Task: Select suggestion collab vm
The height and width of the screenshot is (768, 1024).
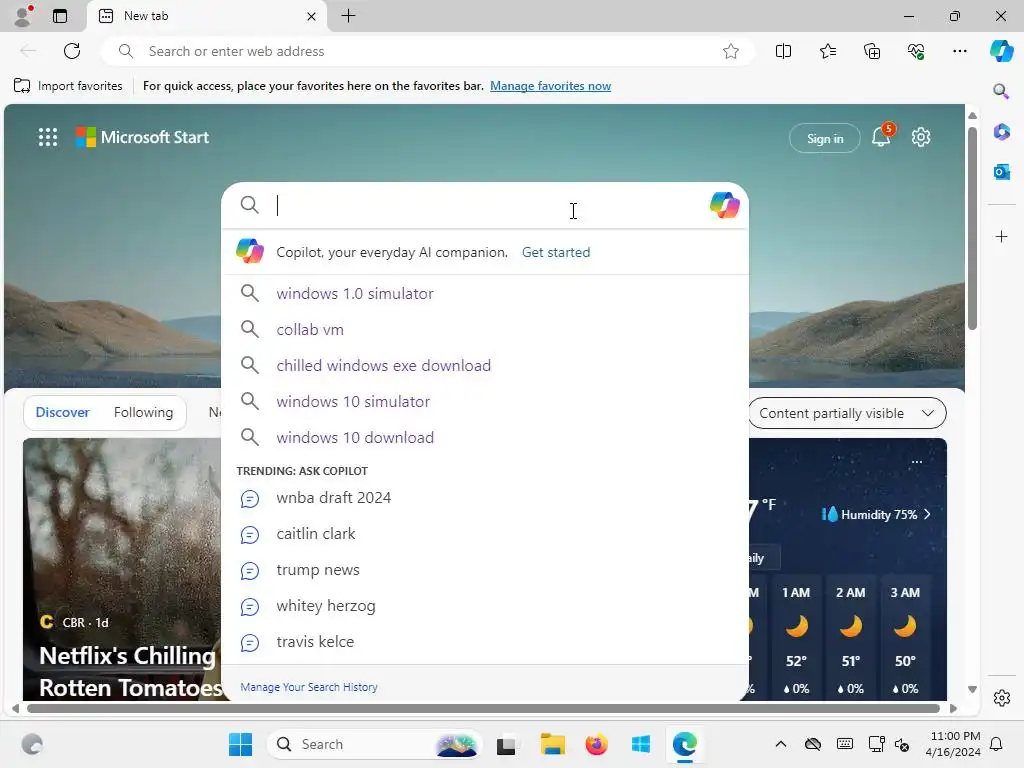Action: (485, 329)
